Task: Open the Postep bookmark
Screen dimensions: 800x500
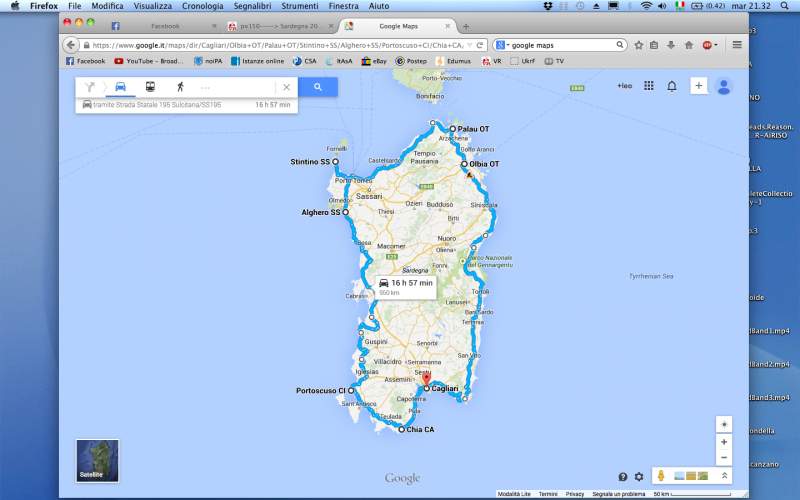Action: (411, 61)
